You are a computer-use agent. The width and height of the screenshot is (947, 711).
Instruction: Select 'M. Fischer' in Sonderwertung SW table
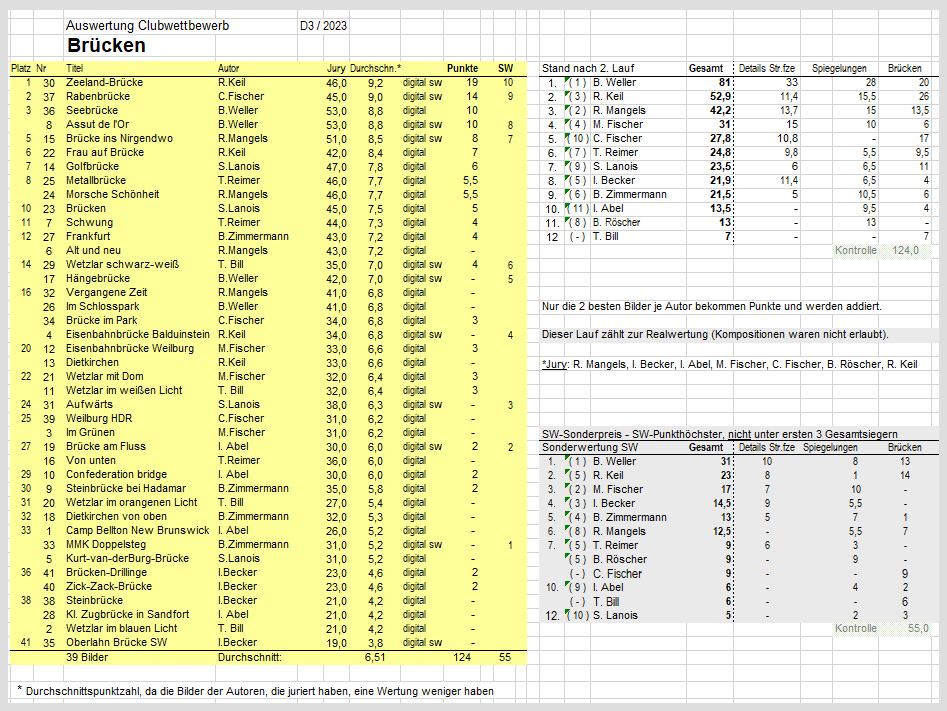618,489
